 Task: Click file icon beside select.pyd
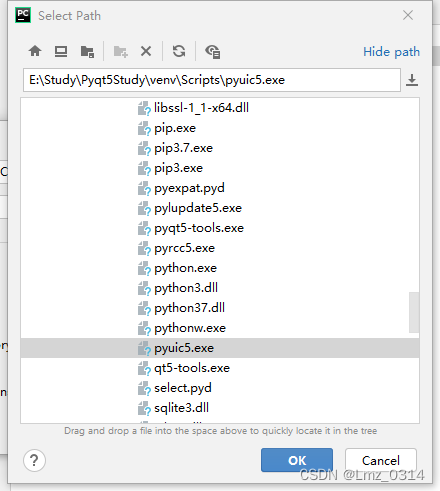pos(144,389)
